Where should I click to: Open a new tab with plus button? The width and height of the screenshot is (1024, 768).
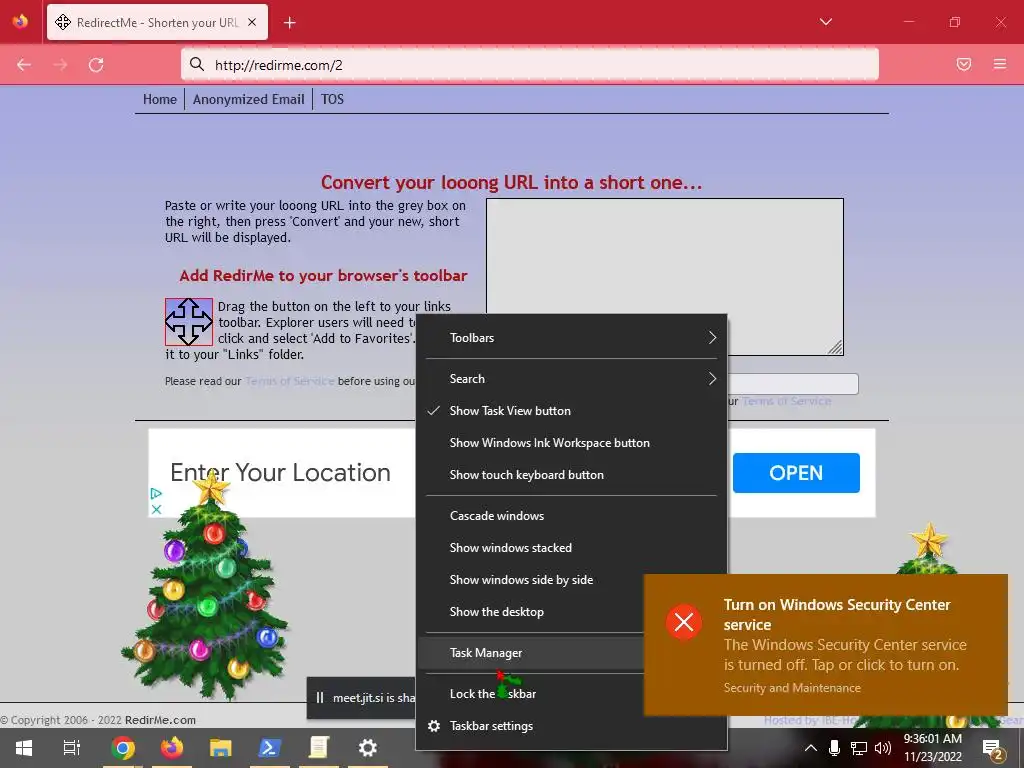pyautogui.click(x=290, y=23)
